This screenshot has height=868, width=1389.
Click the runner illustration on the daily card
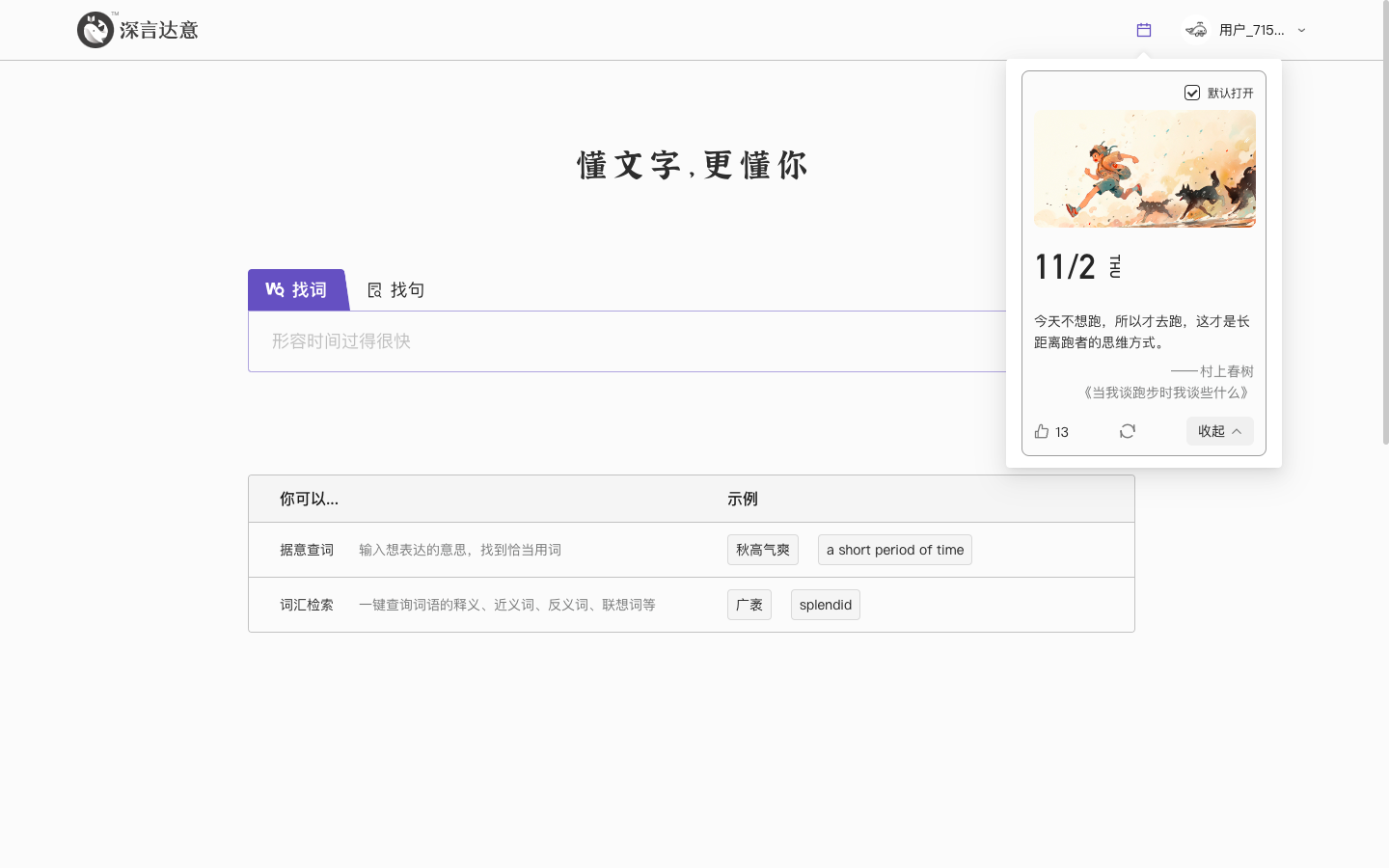[1144, 169]
